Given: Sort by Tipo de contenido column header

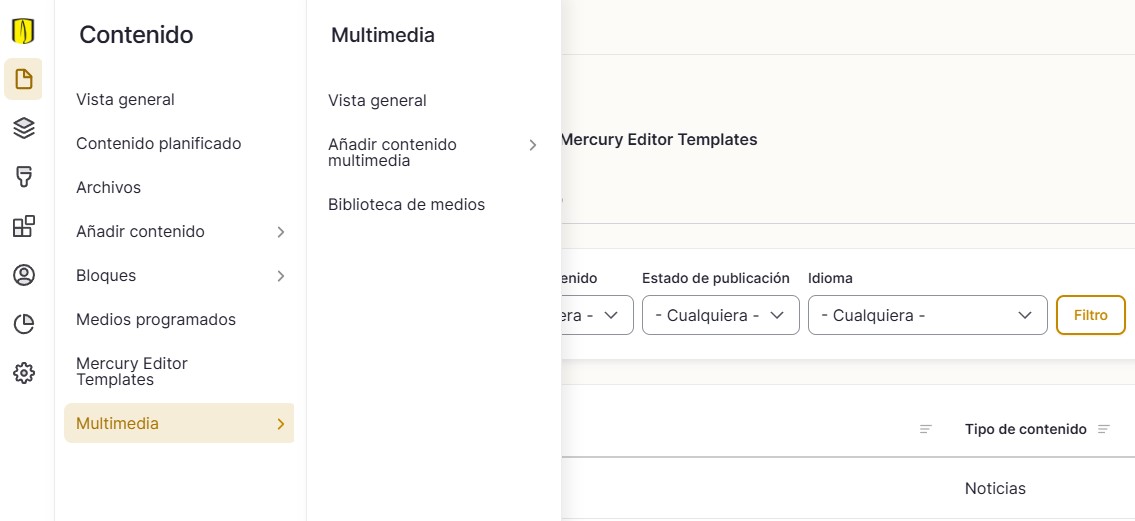Looking at the screenshot, I should pyautogui.click(x=1025, y=429).
